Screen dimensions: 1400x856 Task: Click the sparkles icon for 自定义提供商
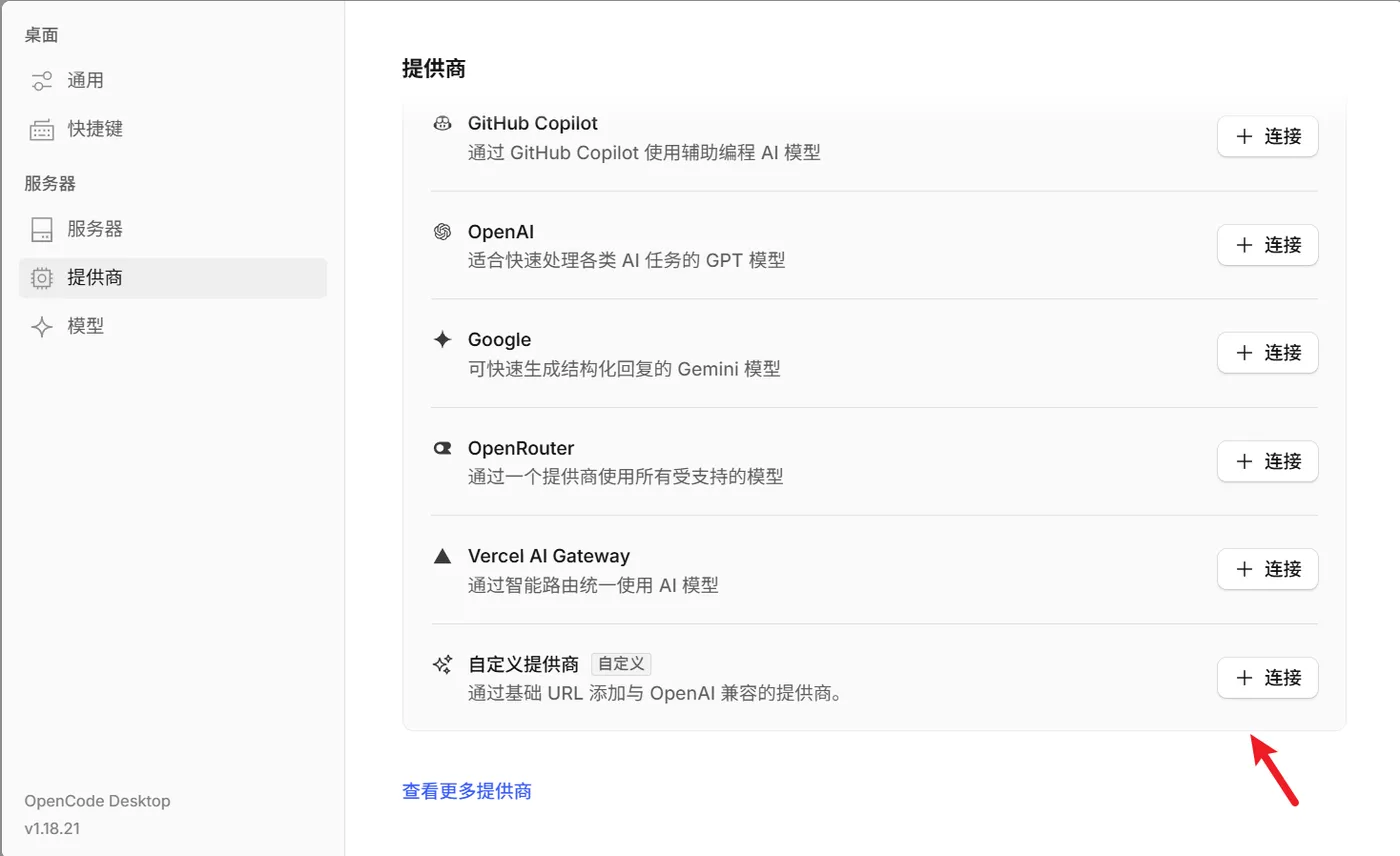[442, 664]
